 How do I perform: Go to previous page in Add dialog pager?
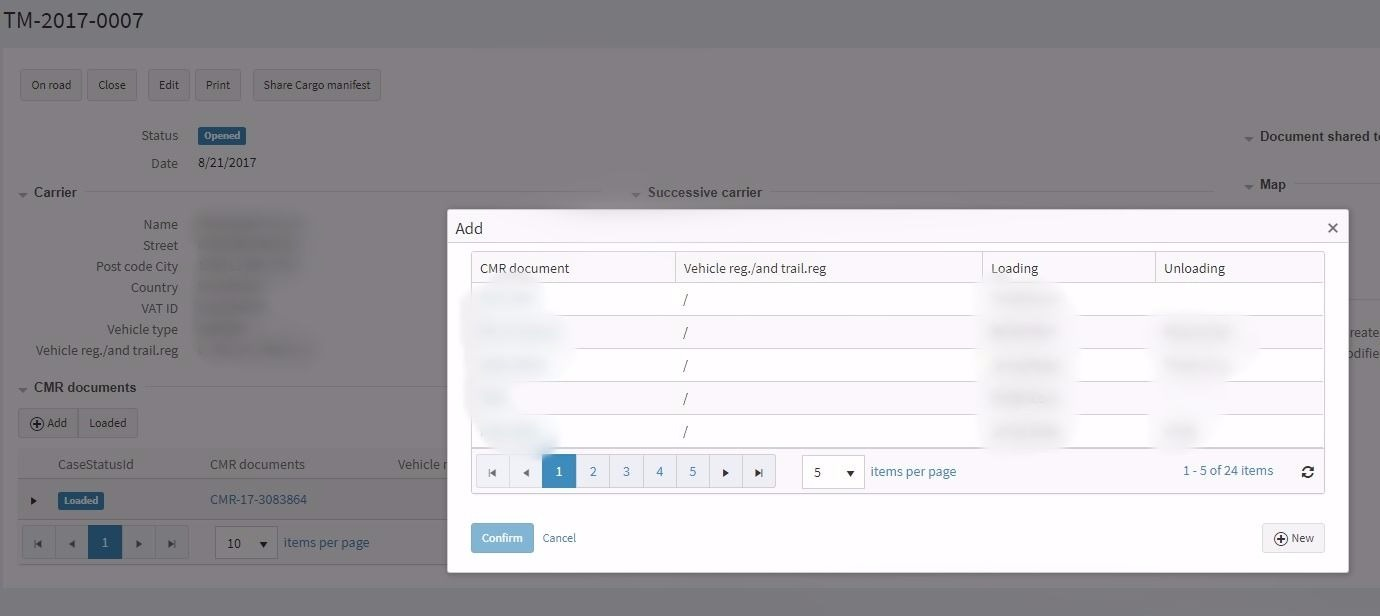526,472
